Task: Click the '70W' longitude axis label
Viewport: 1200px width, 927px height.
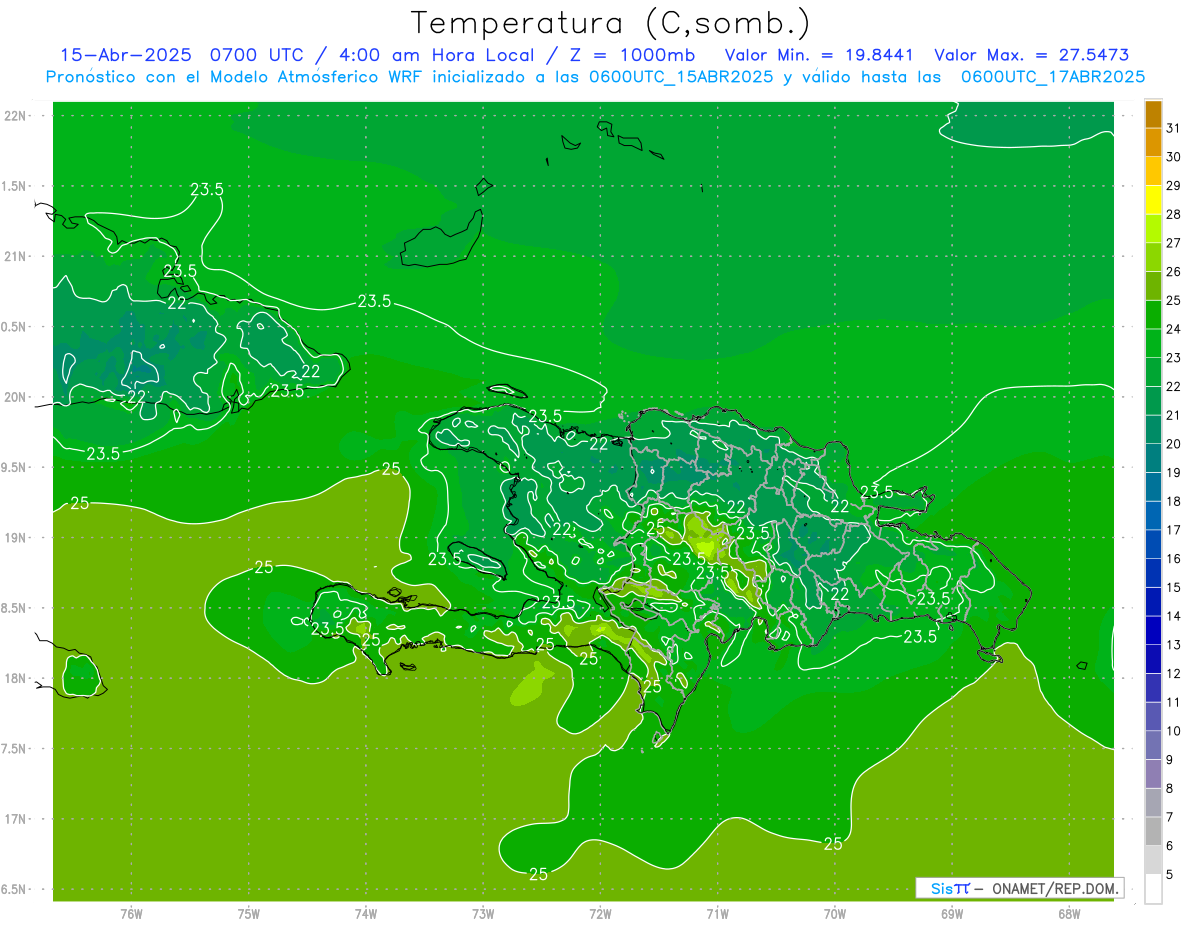Action: [x=835, y=914]
